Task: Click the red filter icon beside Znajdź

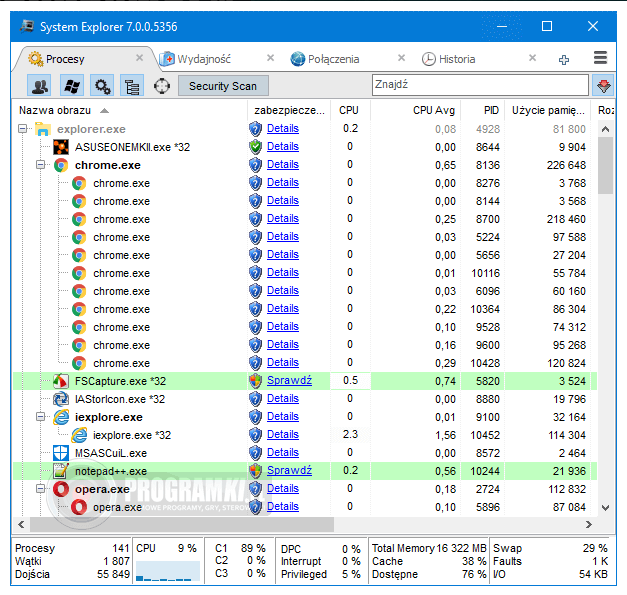Action: pos(603,86)
